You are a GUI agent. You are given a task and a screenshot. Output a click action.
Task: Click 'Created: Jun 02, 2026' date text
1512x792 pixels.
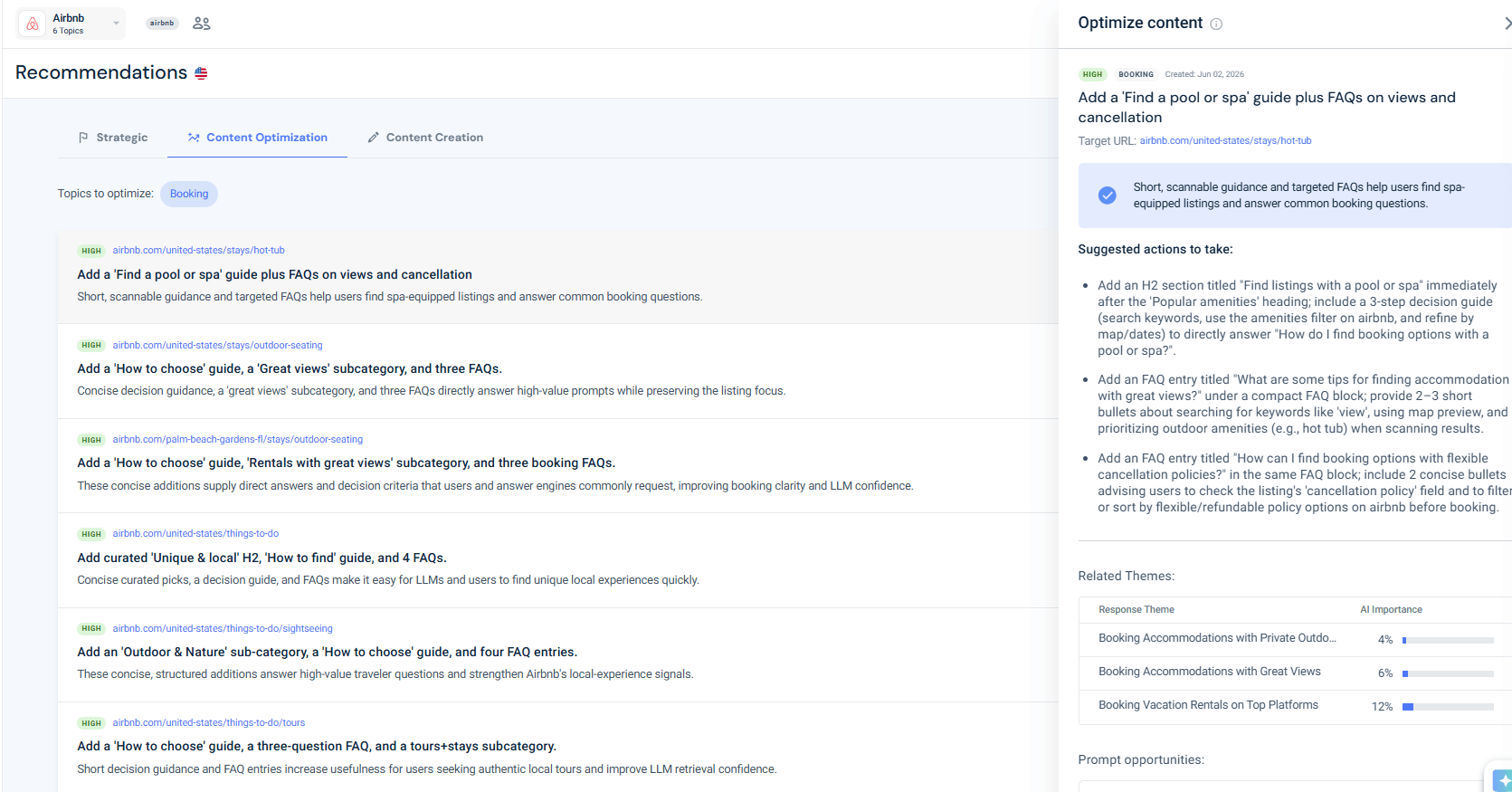(1204, 74)
